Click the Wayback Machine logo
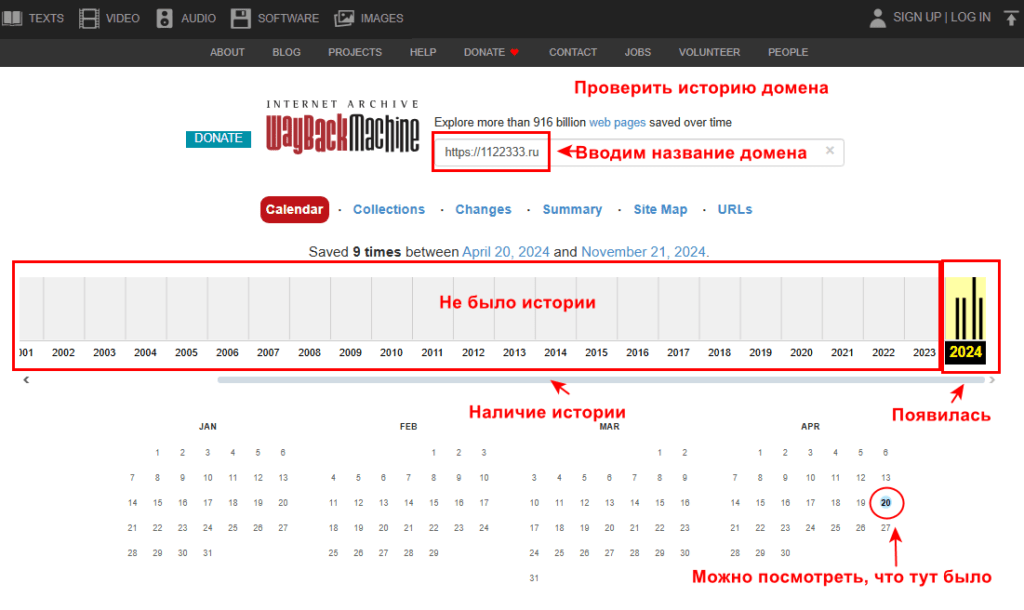This screenshot has width=1024, height=610. pos(342,127)
